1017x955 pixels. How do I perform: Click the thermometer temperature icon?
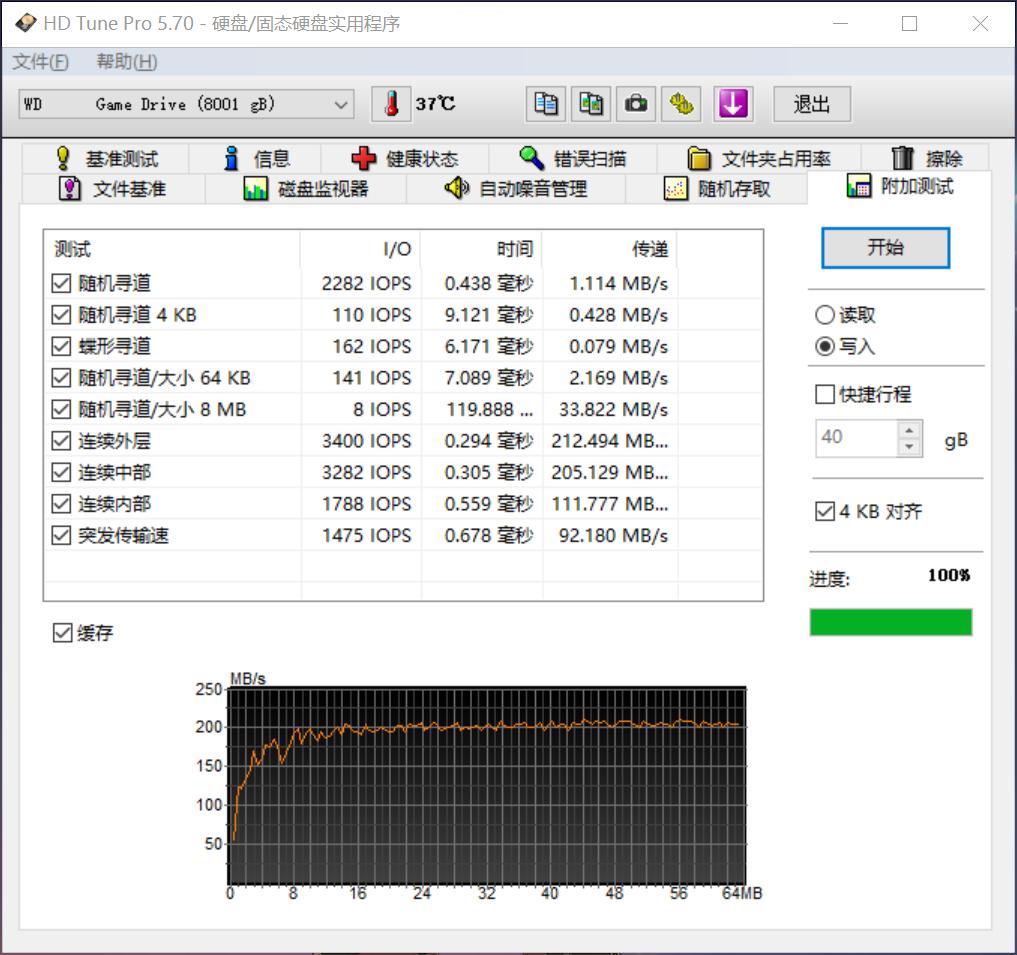point(390,102)
